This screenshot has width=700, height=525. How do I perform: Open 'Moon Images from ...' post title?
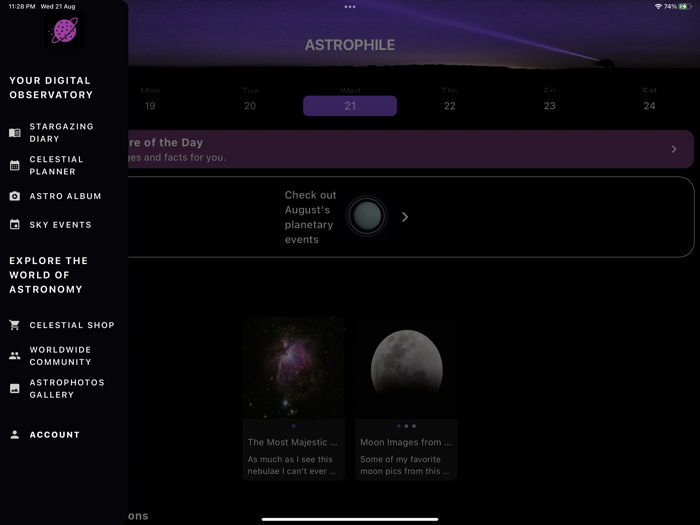point(405,442)
